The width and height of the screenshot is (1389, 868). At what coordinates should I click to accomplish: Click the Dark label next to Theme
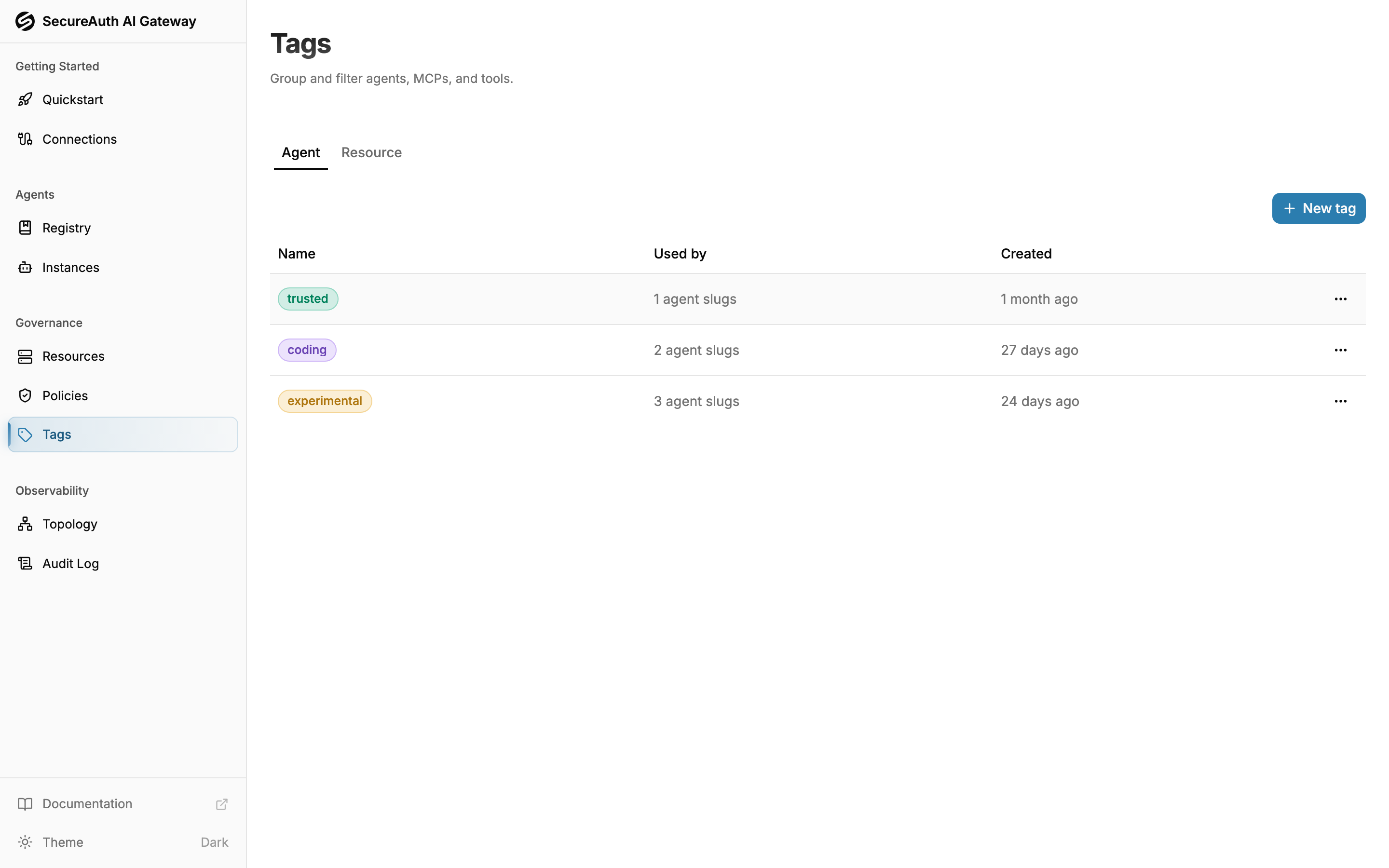[x=215, y=842]
